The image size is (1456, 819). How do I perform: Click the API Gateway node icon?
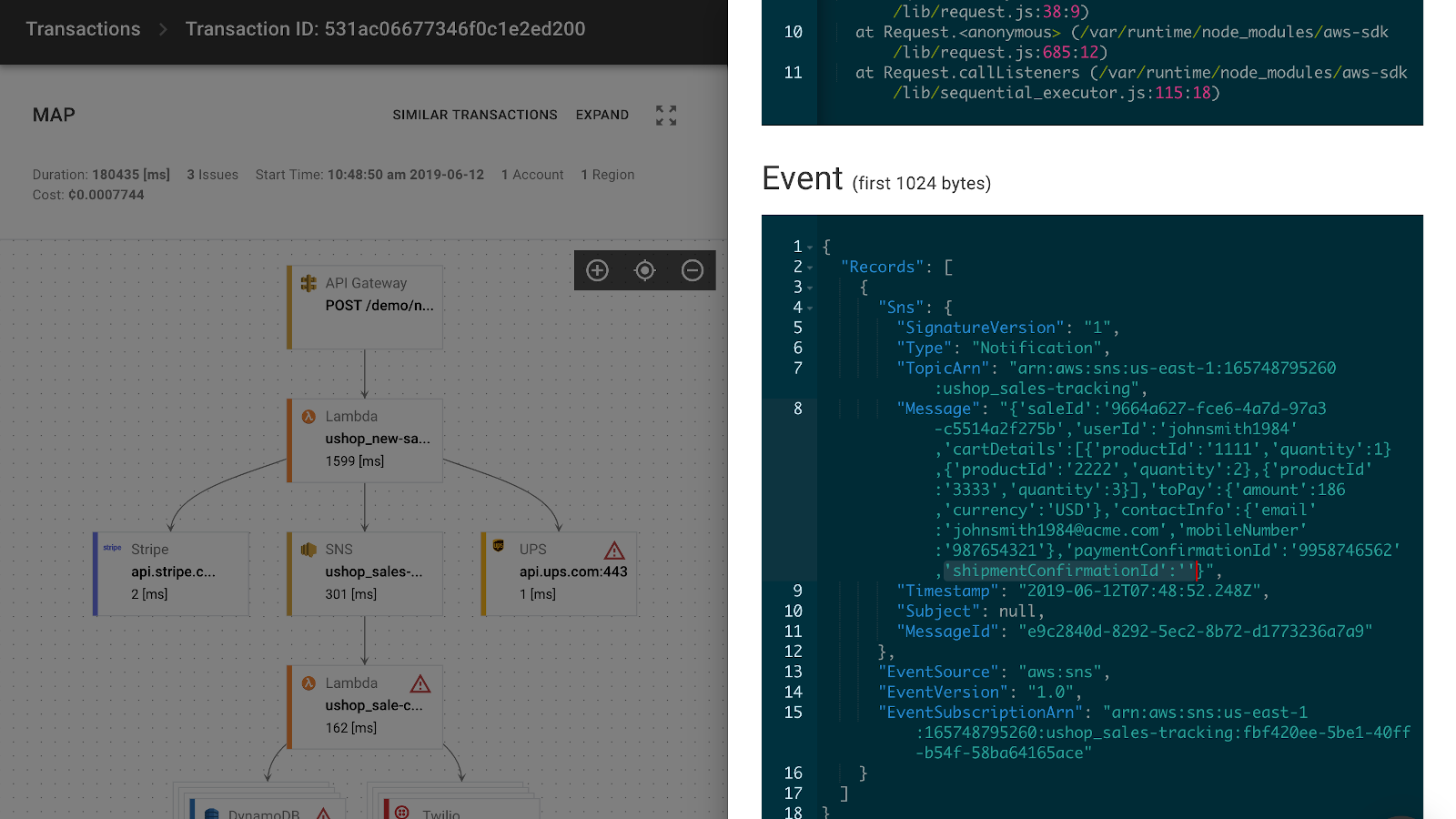point(308,283)
